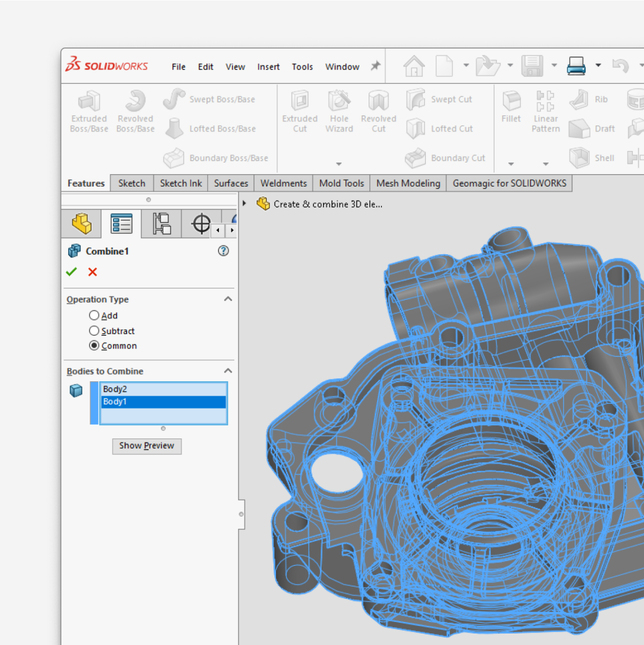This screenshot has width=644, height=645.
Task: Click the Extruded Cut tool
Action: [300, 112]
